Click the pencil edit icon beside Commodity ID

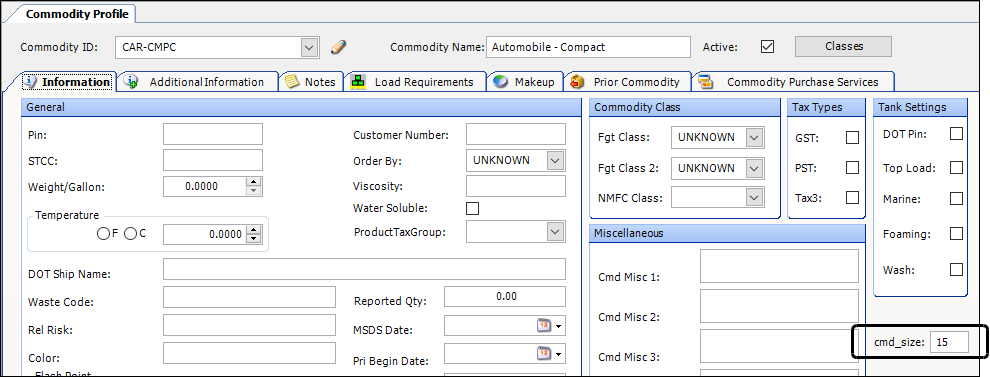point(339,47)
